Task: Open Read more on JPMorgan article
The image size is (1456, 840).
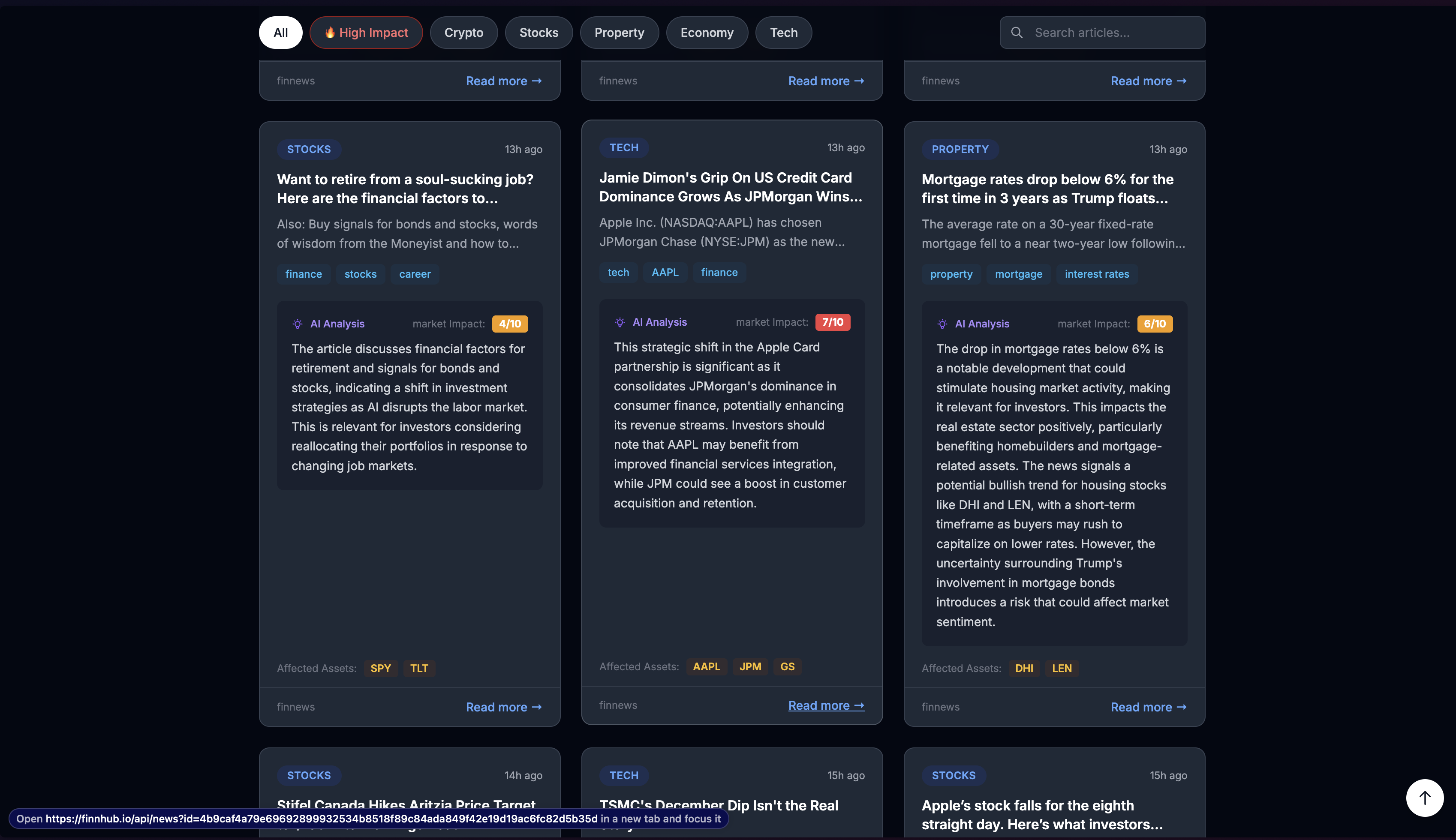Action: coord(826,705)
